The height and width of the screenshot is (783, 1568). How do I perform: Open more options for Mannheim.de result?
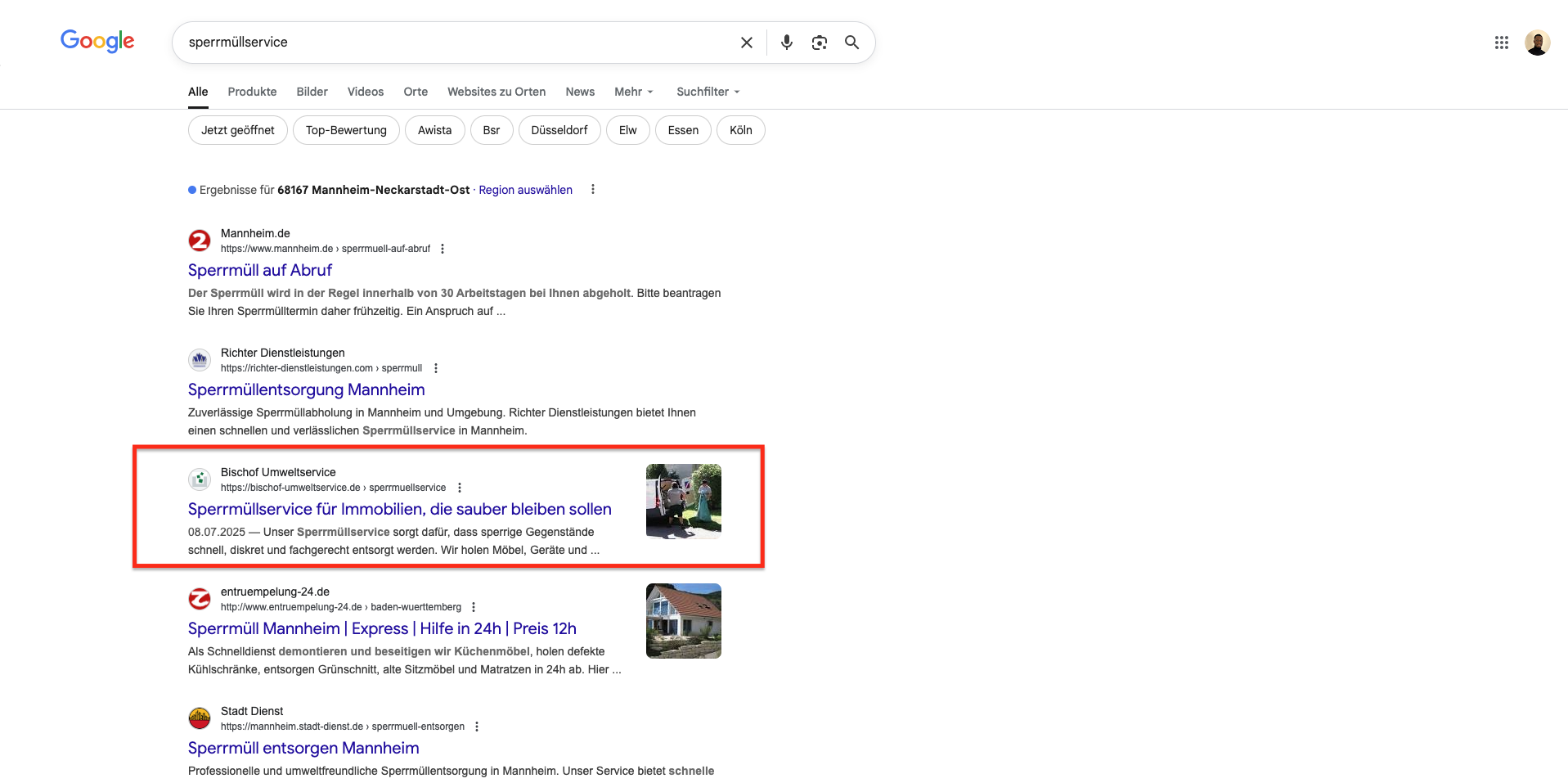point(443,249)
